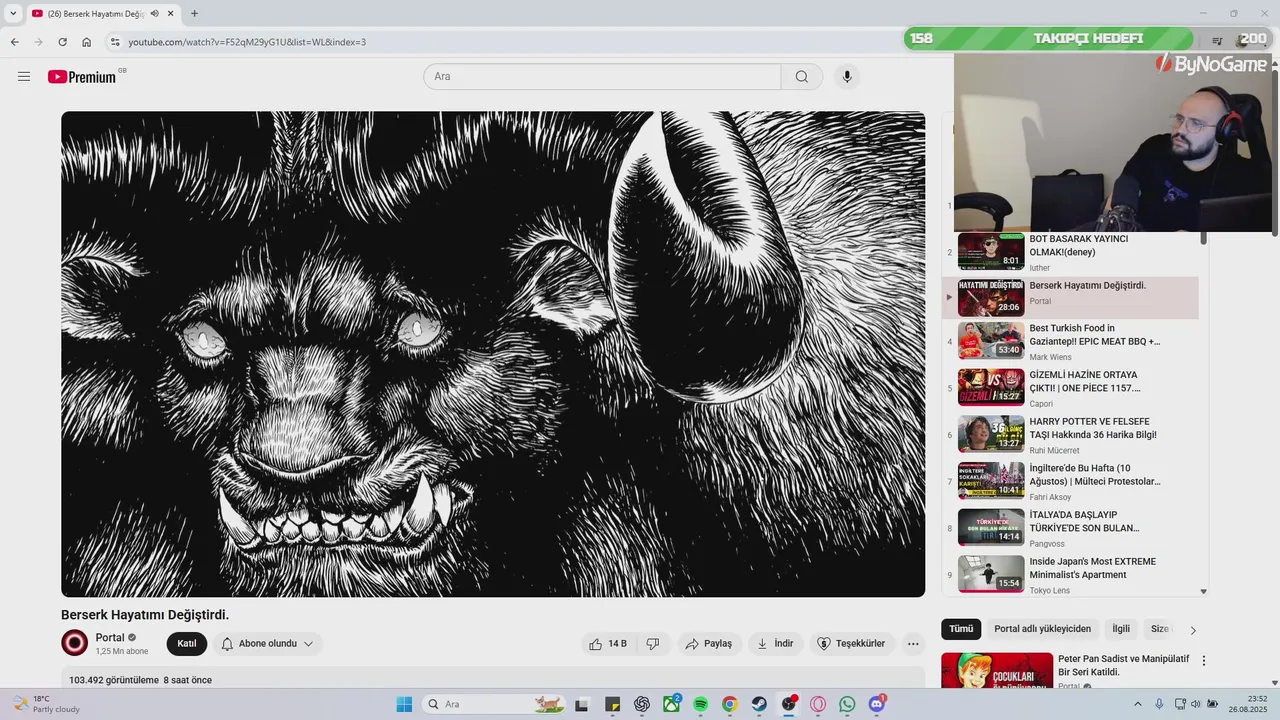Open Chrome from taskbar
The height and width of the screenshot is (720, 1280).
click(x=730, y=704)
